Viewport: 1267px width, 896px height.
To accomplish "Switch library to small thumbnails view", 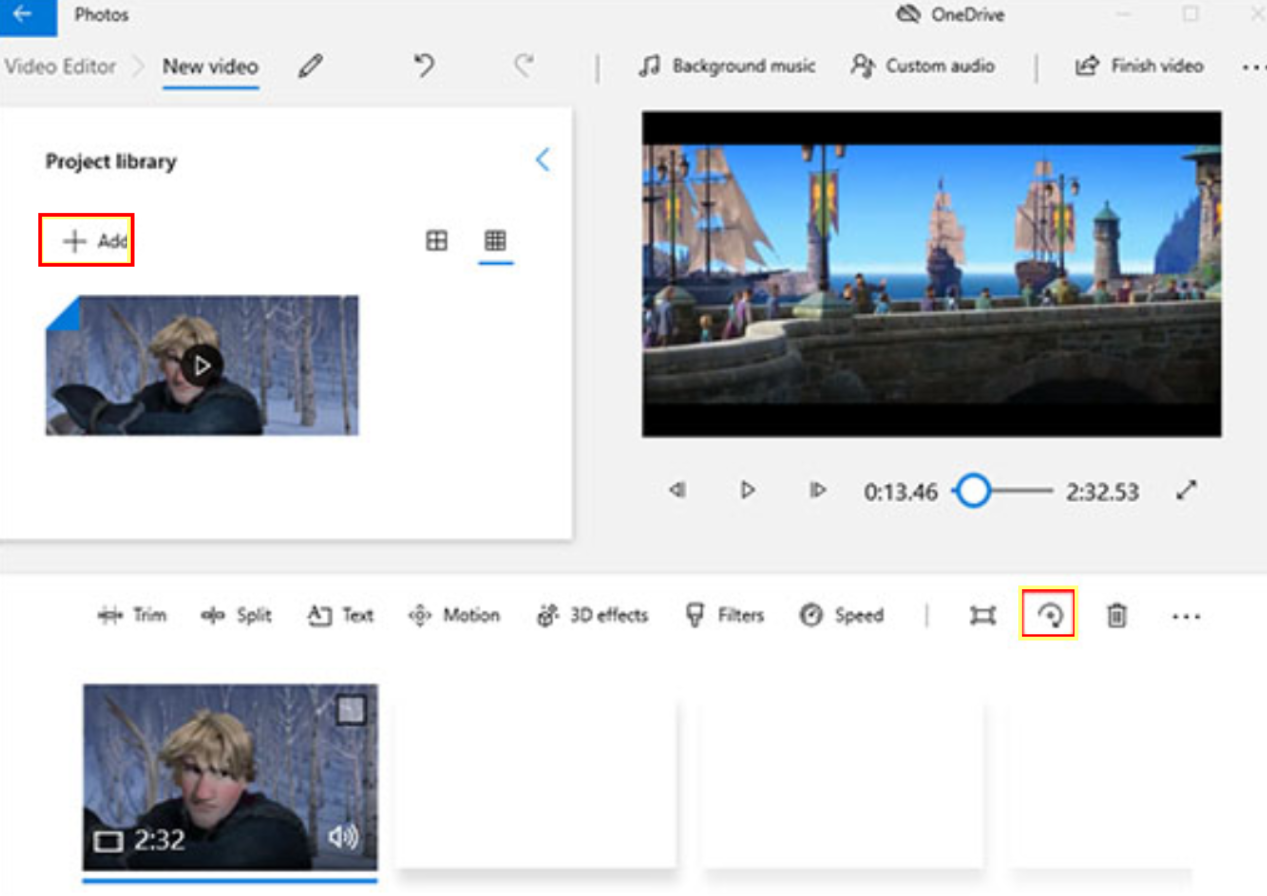I will tap(495, 241).
